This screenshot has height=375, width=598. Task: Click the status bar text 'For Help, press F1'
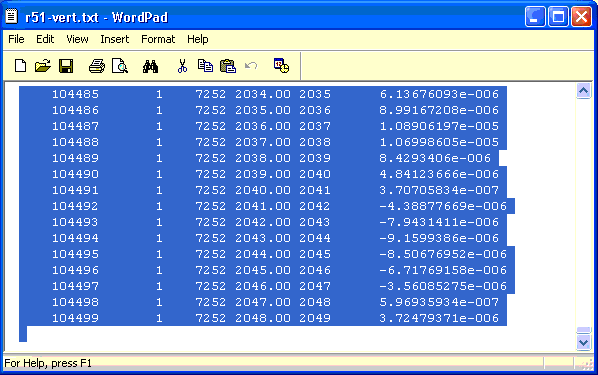tap(48, 363)
